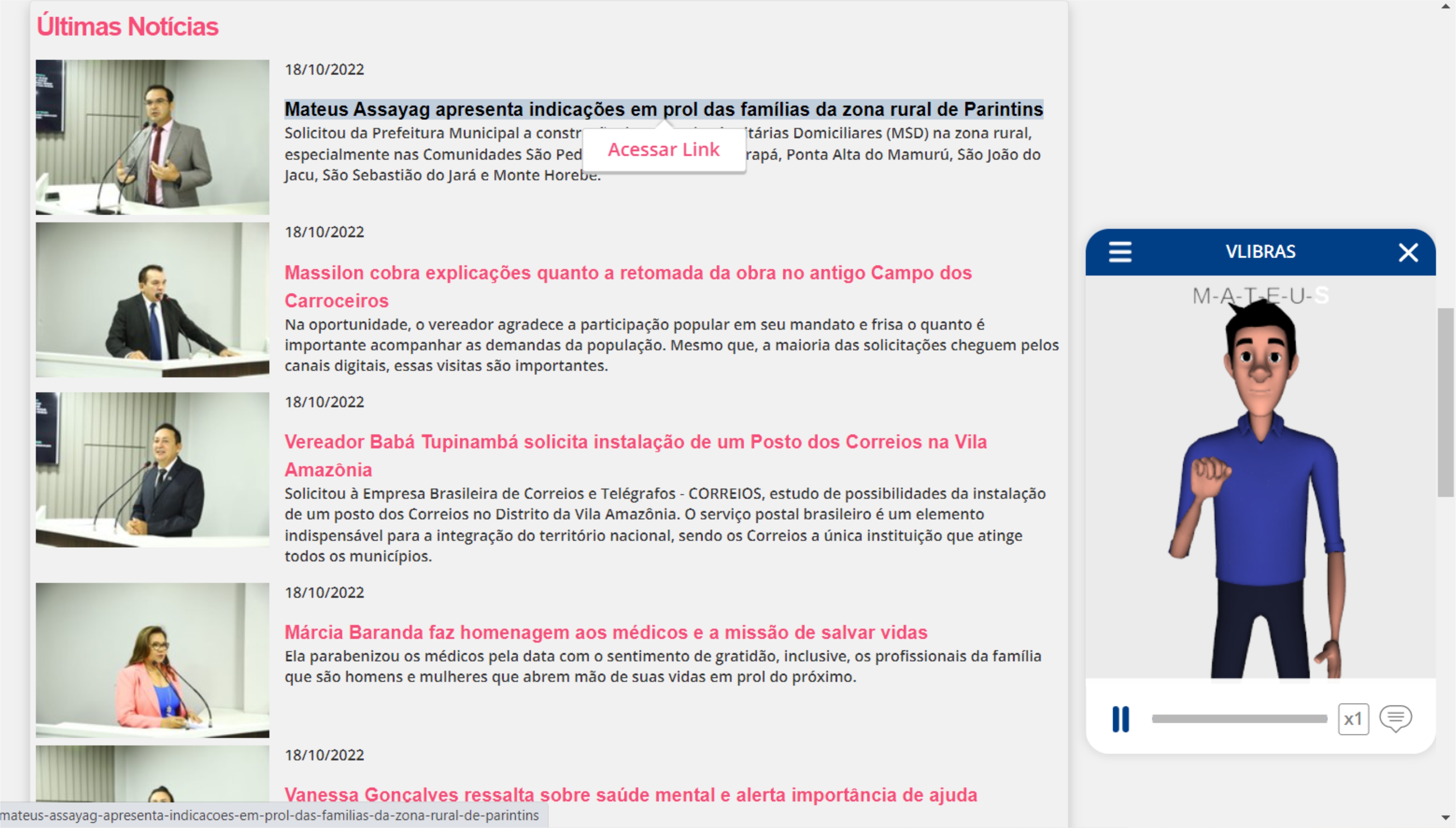Click Massilon news photo thumbnail
Viewport: 1456px width, 828px height.
(x=152, y=300)
